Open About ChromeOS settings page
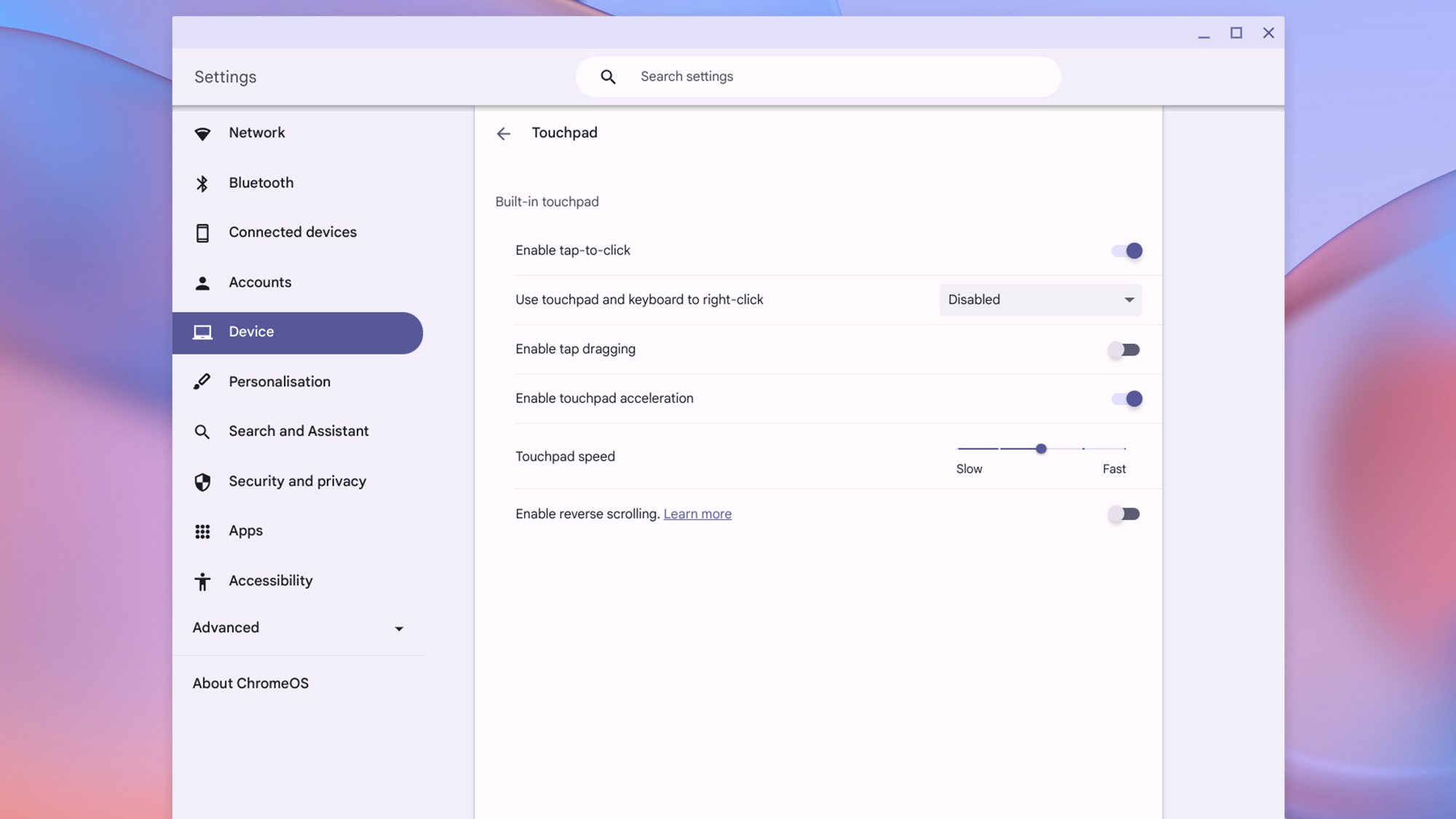1456x819 pixels. [250, 684]
